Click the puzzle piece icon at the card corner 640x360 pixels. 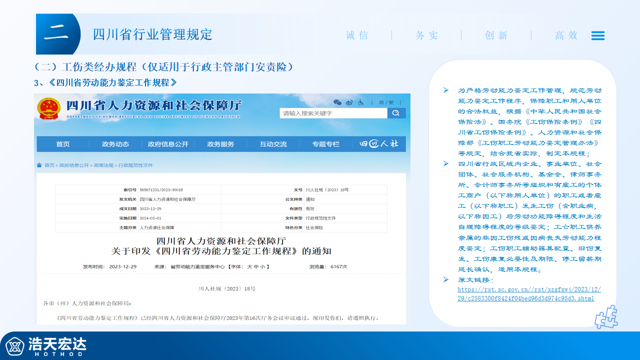(x=606, y=317)
